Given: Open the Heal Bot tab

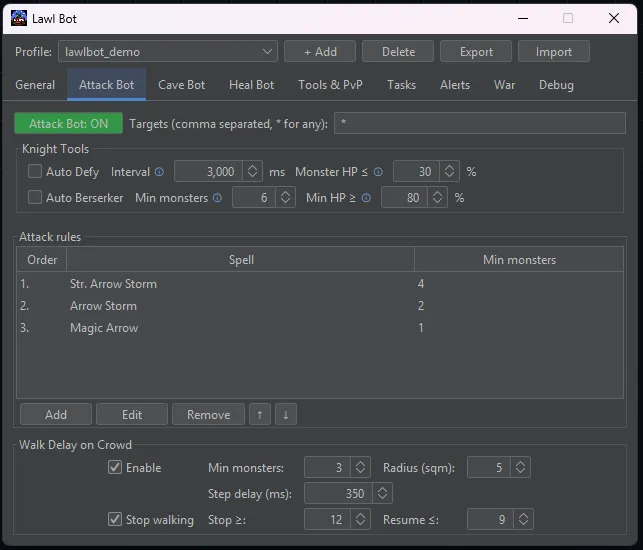Looking at the screenshot, I should pyautogui.click(x=251, y=85).
